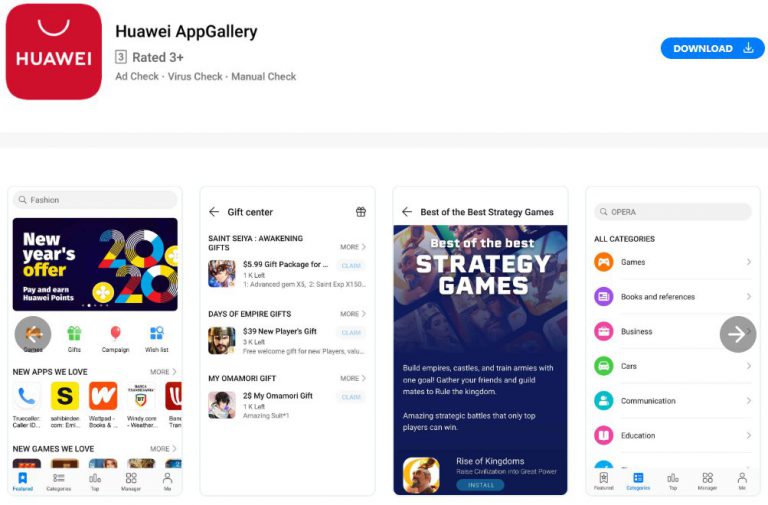
Task: Select the Manager tab in first screenshot
Action: click(x=131, y=481)
